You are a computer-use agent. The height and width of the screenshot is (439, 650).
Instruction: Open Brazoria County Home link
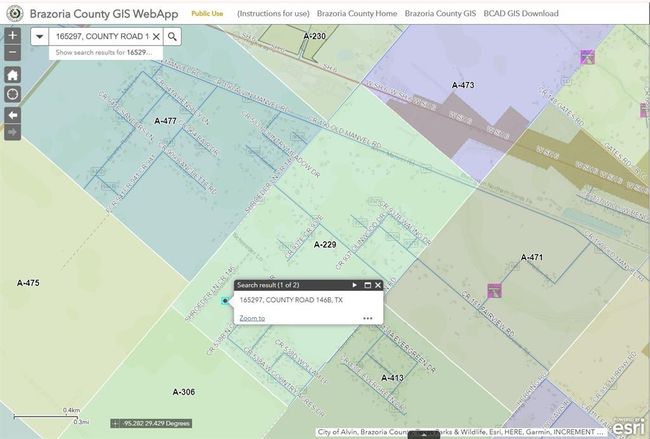[356, 14]
